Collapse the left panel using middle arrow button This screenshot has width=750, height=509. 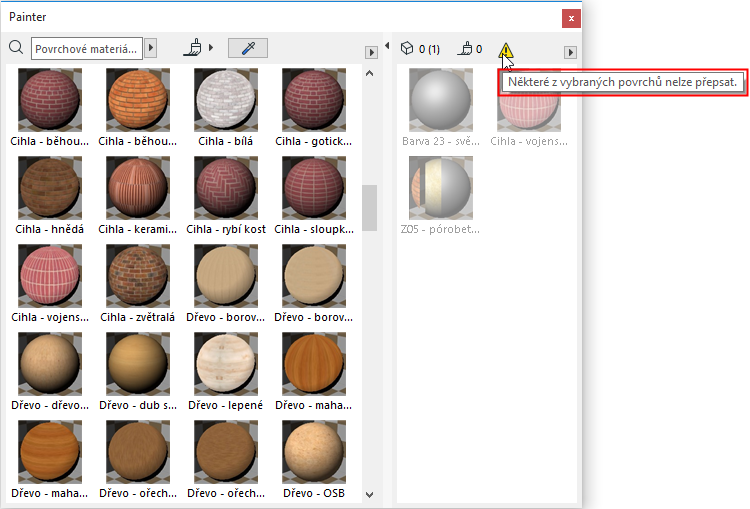pos(371,50)
